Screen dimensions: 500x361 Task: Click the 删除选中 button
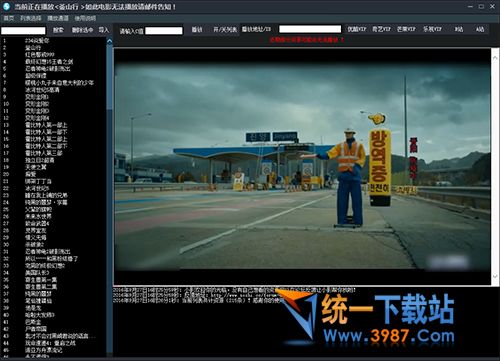pyautogui.click(x=82, y=30)
